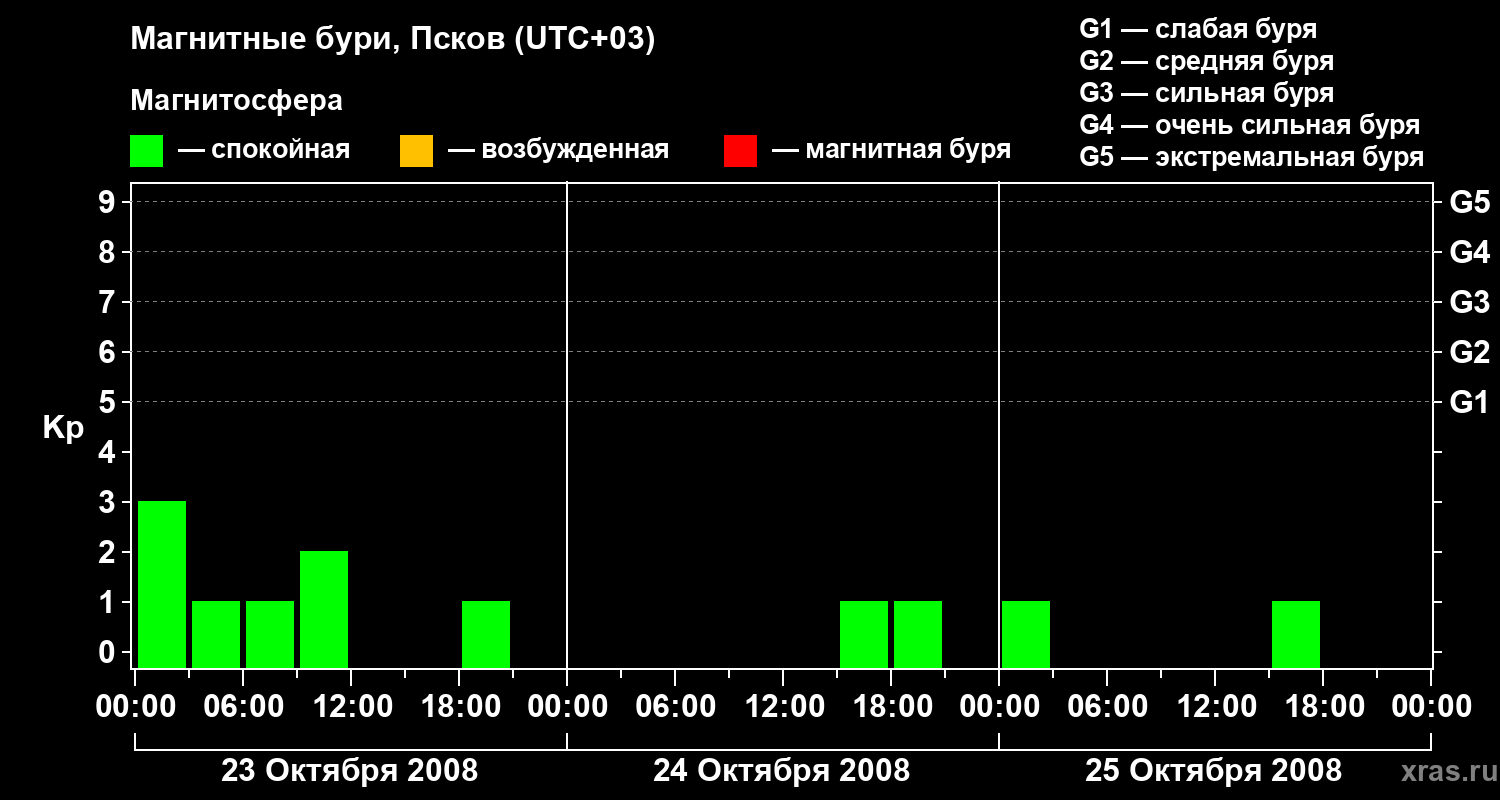Click the green 'спокойная' legend swatch

point(147,151)
